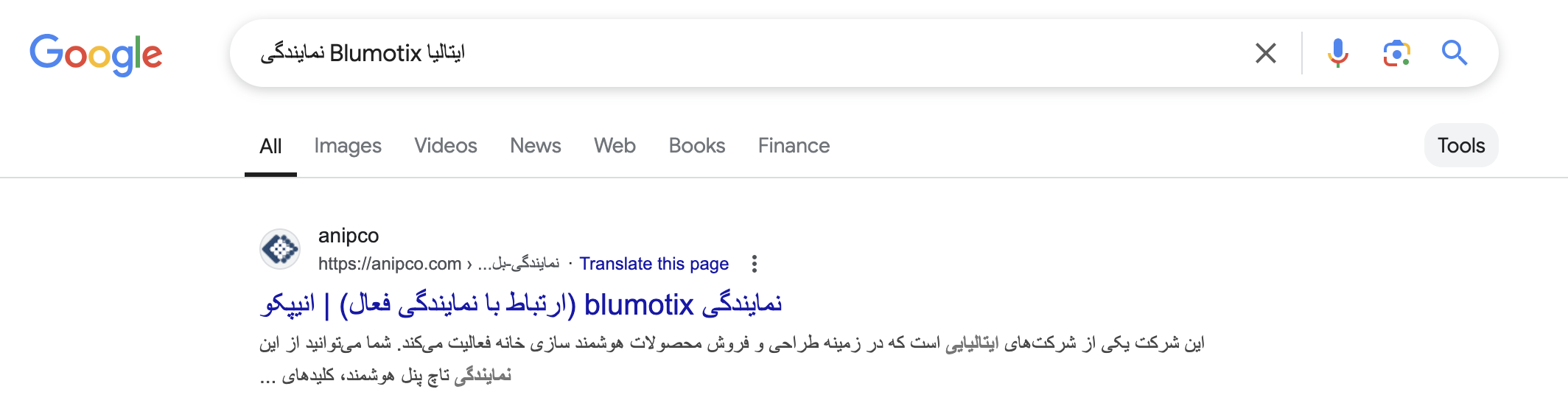The image size is (1568, 420).
Task: Switch to the Finance tab
Action: point(794,146)
